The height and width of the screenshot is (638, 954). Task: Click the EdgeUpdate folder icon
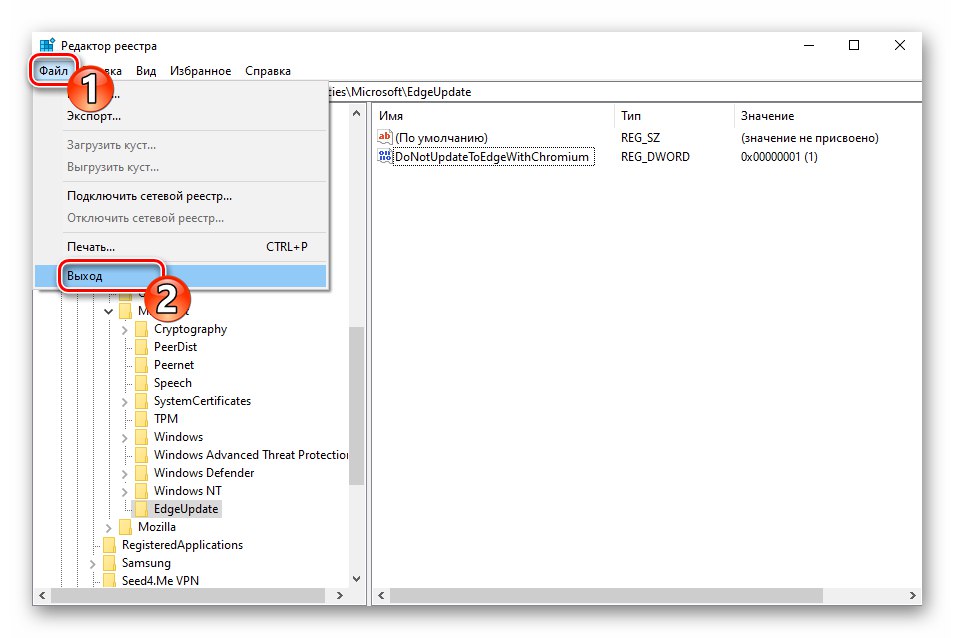pyautogui.click(x=141, y=508)
